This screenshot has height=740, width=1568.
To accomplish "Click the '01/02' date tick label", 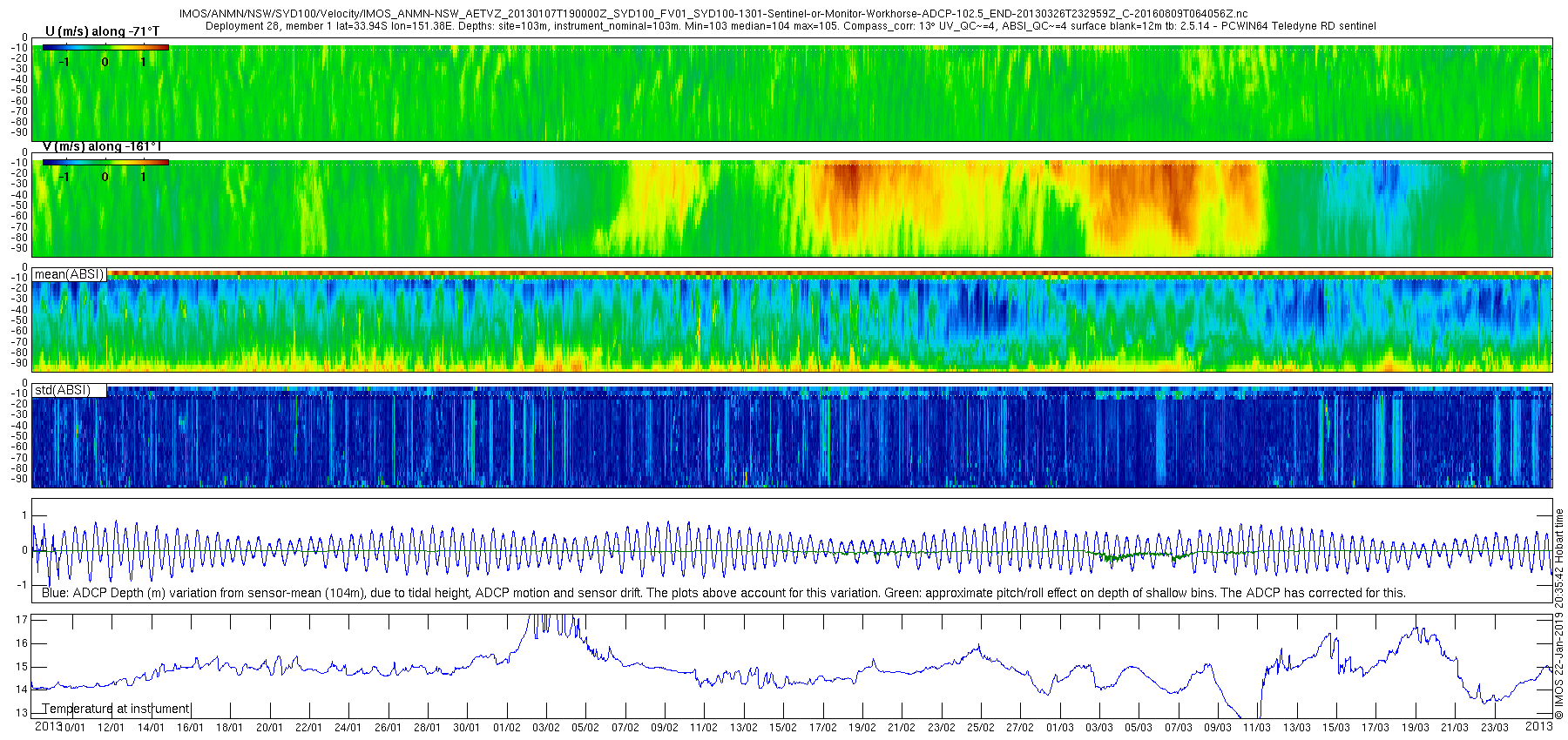I will pyautogui.click(x=506, y=728).
